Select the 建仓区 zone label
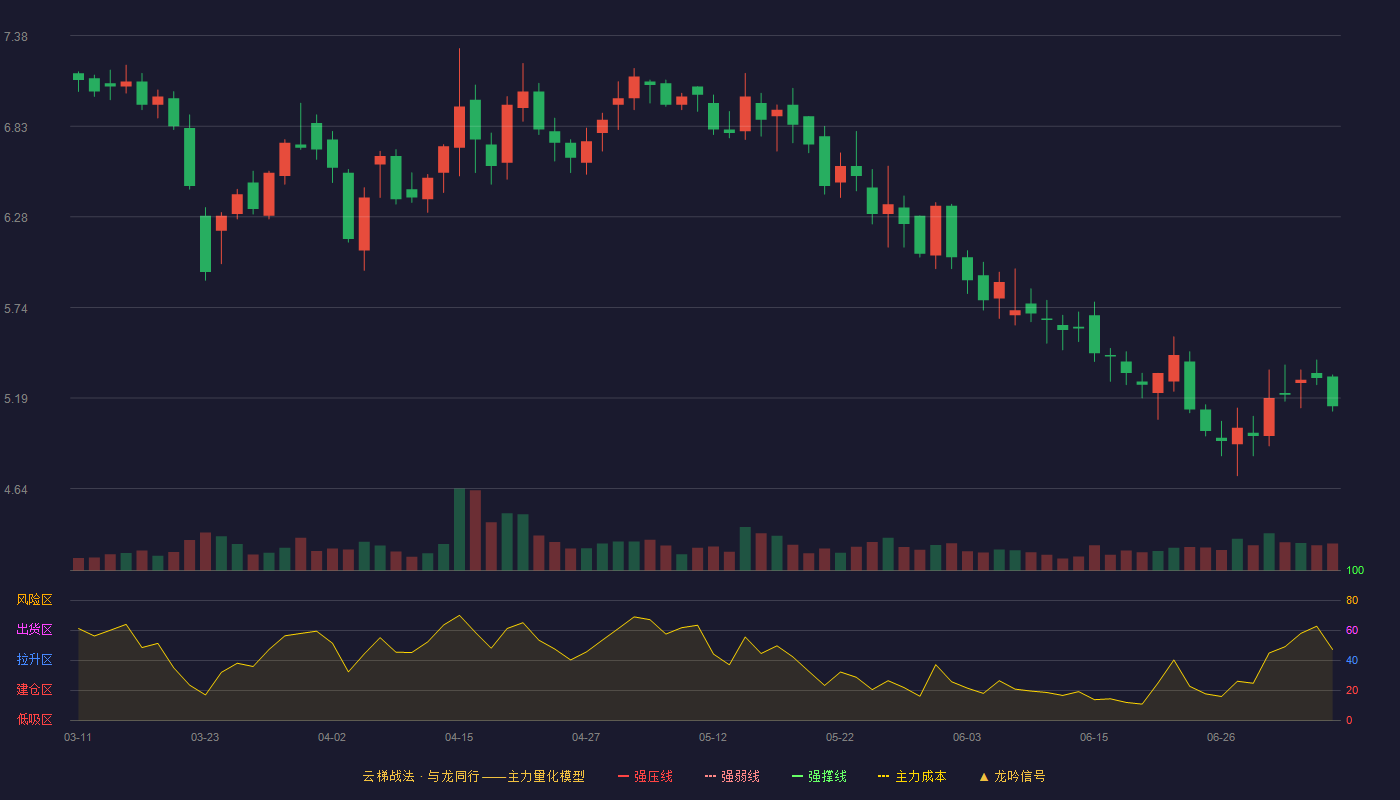 [34, 690]
